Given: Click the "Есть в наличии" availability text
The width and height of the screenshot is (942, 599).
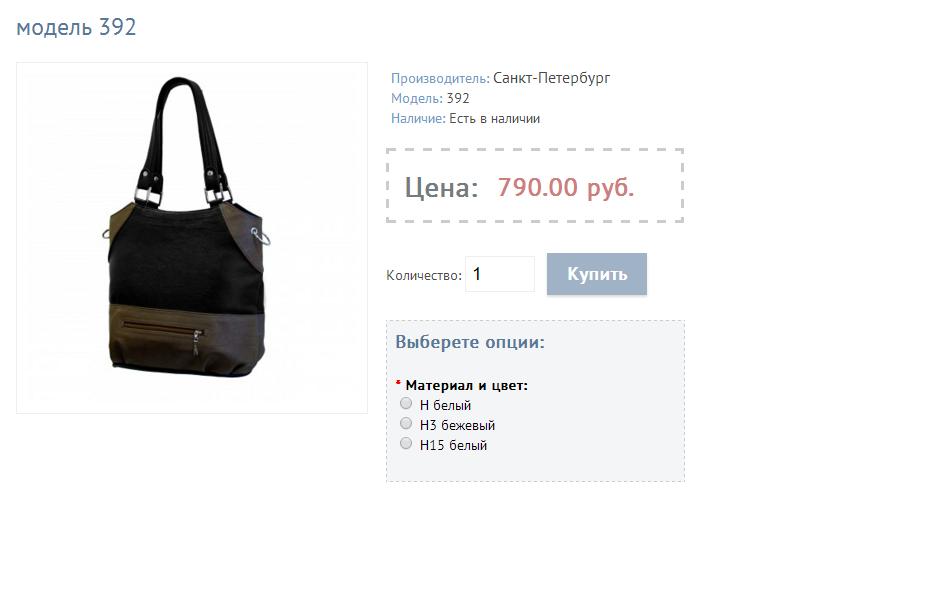Looking at the screenshot, I should [494, 119].
